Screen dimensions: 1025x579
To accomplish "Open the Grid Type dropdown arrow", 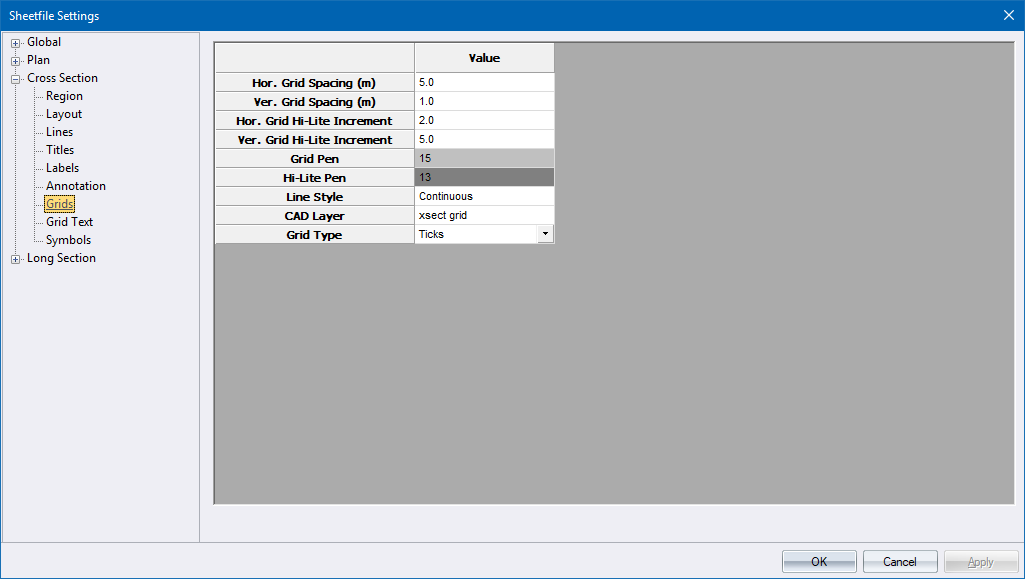I will point(545,234).
